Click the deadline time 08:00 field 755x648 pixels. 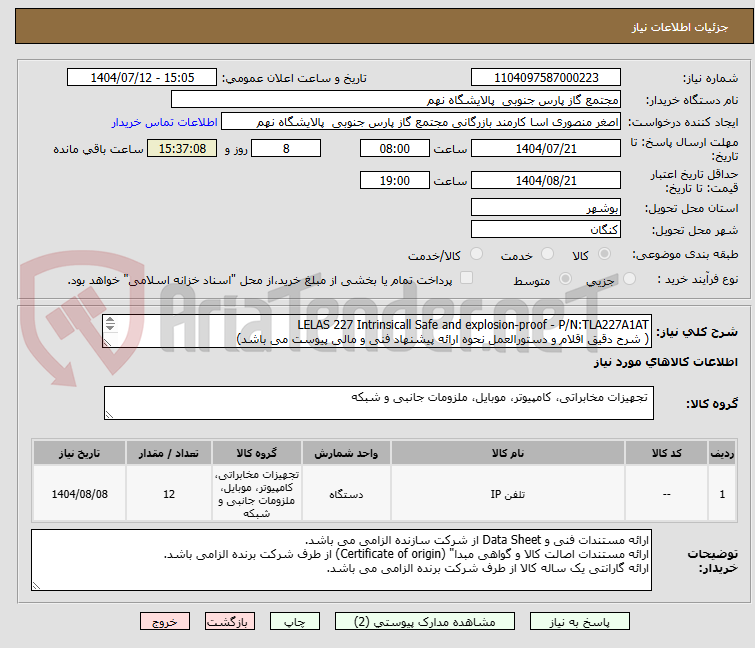[394, 148]
